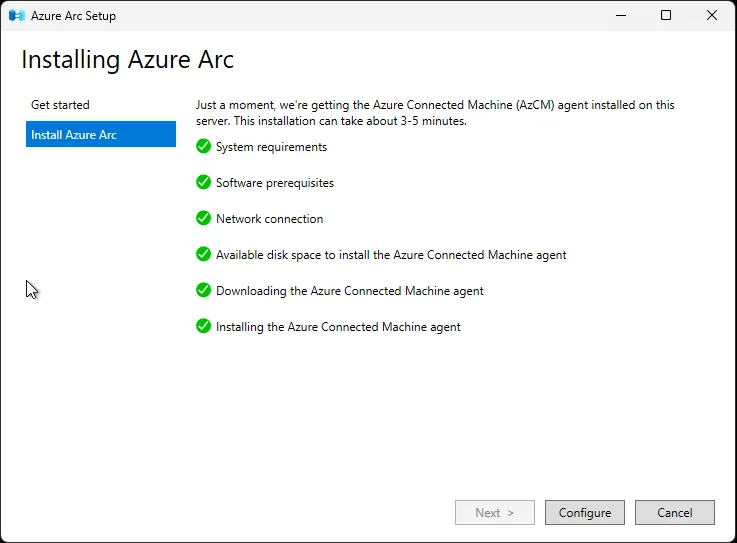The width and height of the screenshot is (737, 543).
Task: Click the Network connection green checkmark icon
Action: pyautogui.click(x=204, y=218)
